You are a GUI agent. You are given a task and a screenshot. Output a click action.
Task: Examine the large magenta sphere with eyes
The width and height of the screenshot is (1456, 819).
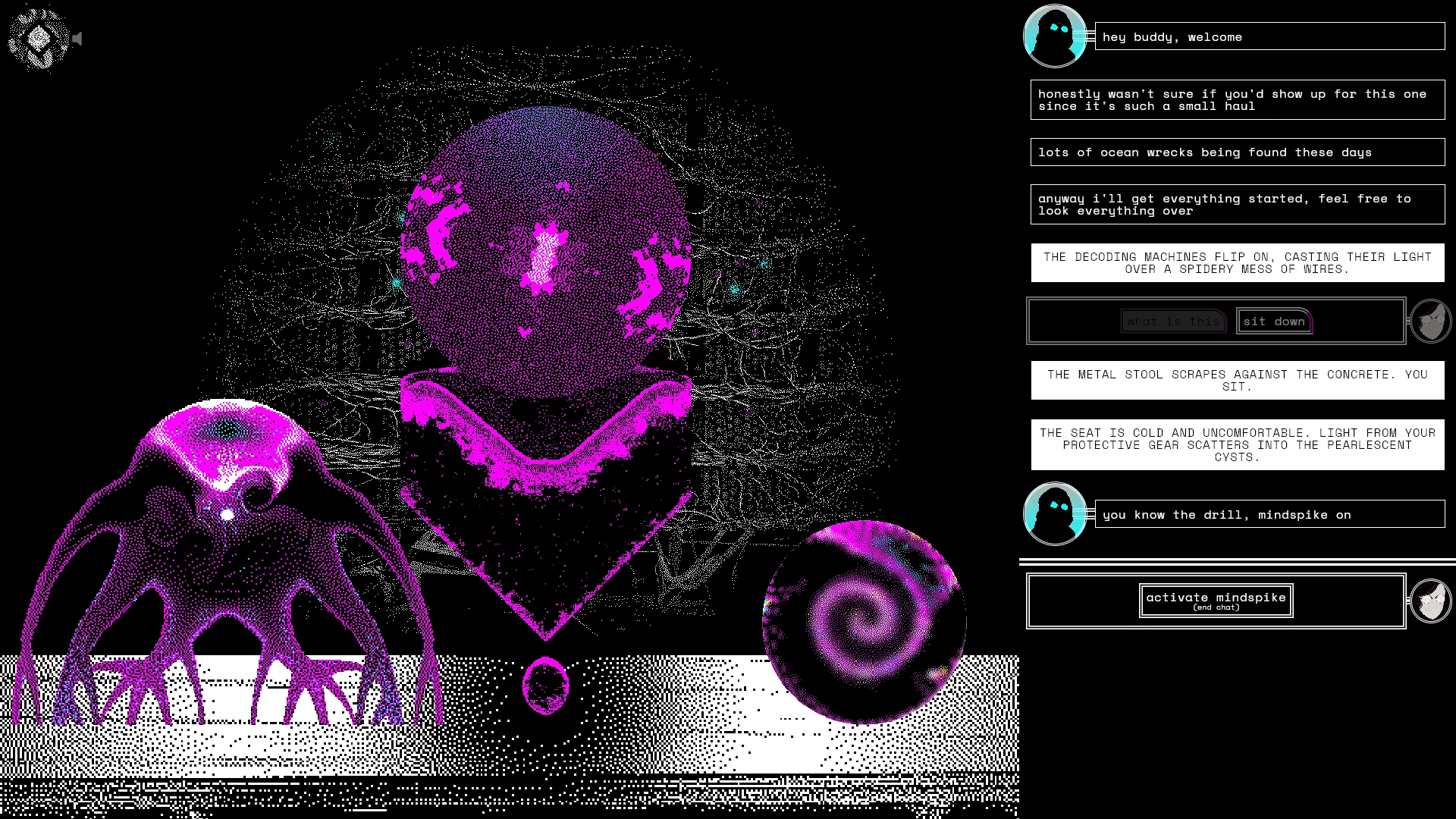(x=546, y=250)
